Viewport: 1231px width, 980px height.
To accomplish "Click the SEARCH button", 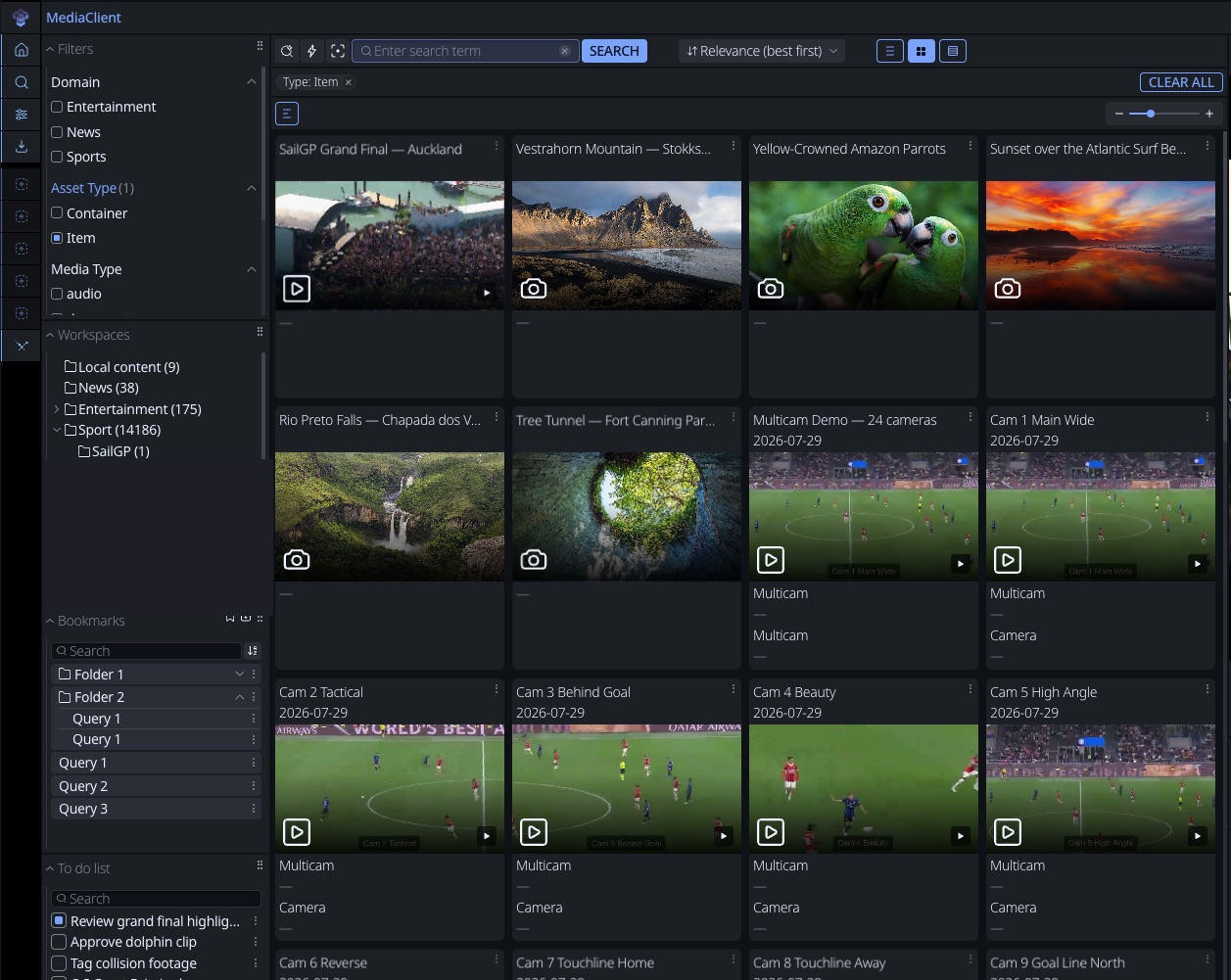I will 614,51.
